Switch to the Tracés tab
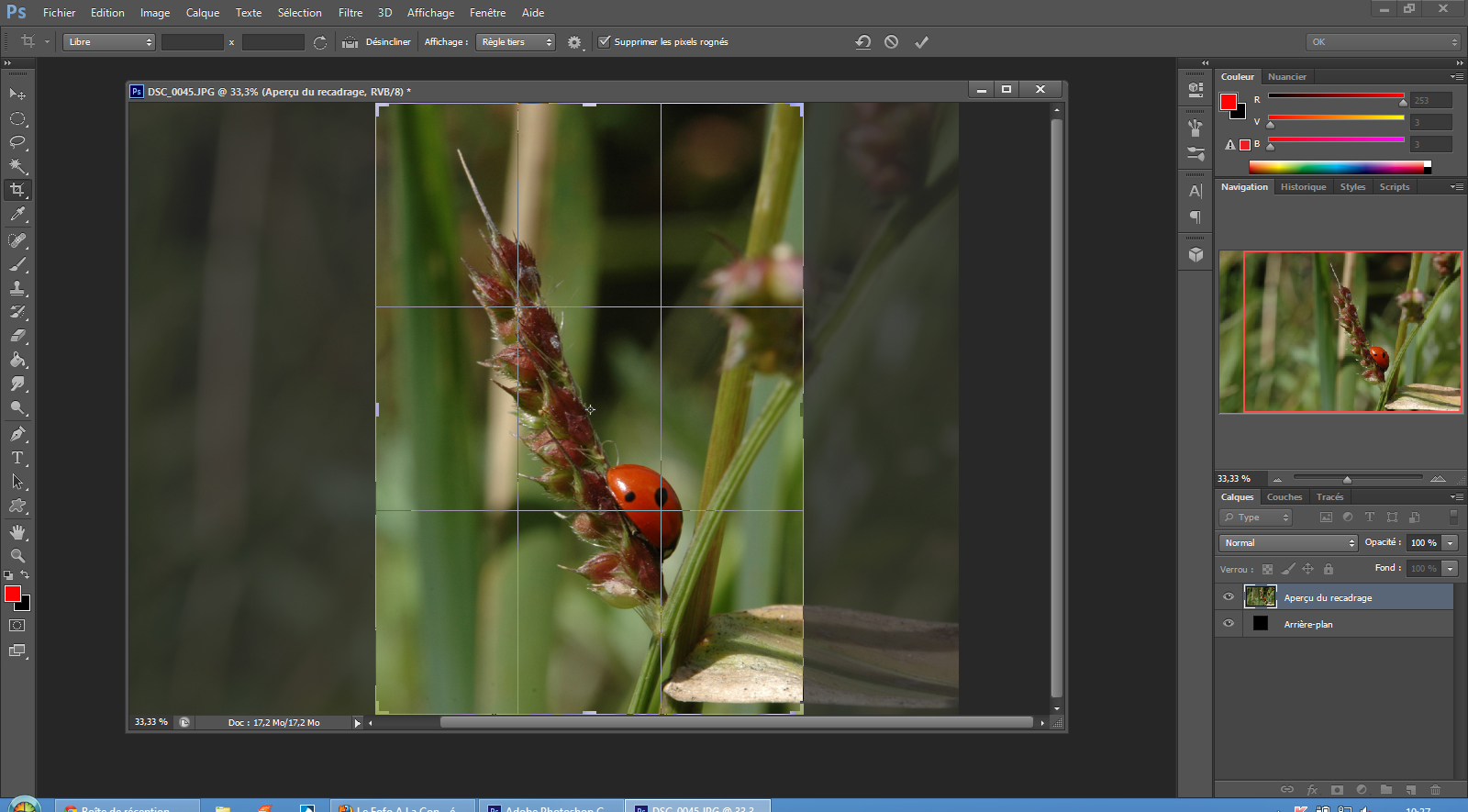 coord(1329,497)
